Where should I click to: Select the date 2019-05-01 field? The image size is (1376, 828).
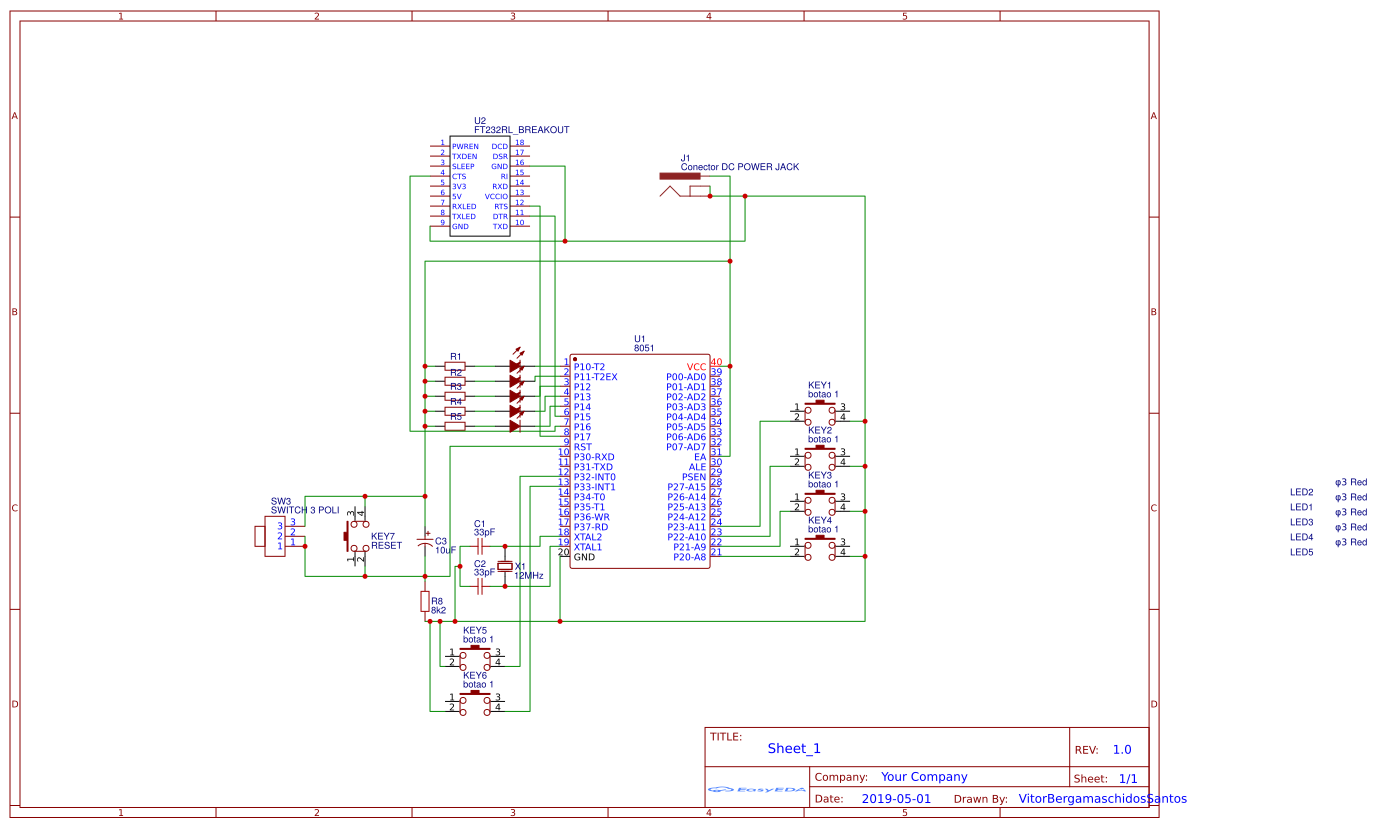point(895,799)
